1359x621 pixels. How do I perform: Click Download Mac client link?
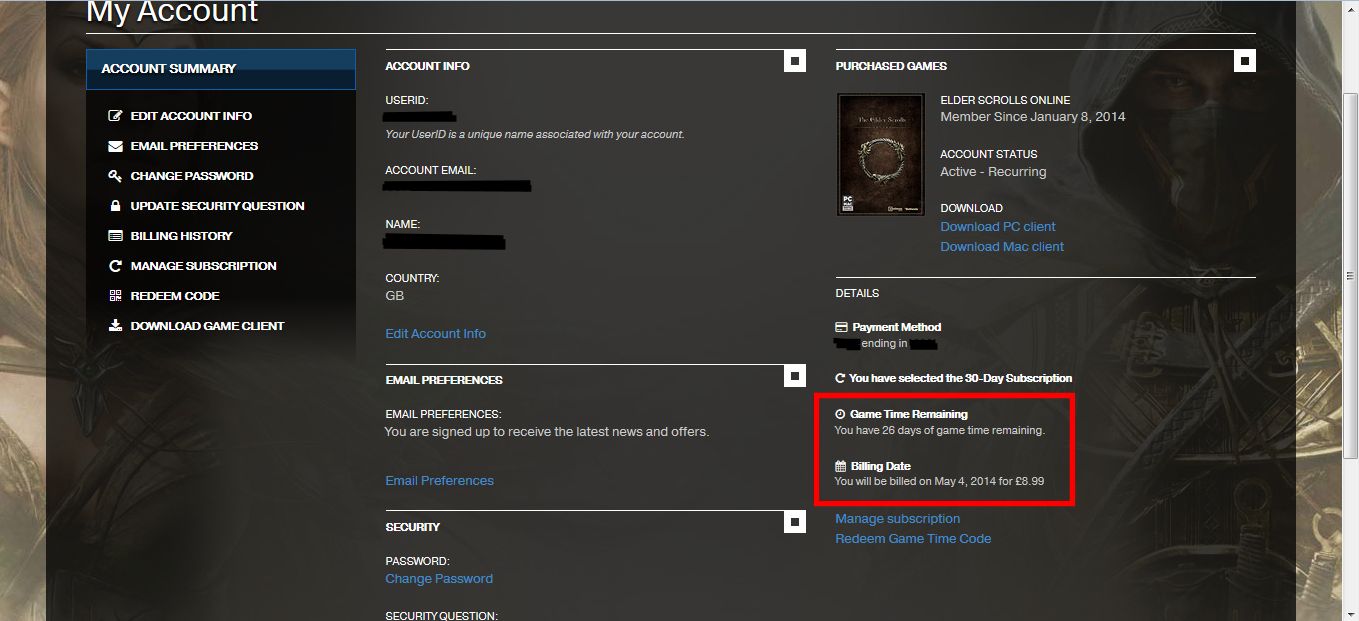tap(1001, 247)
